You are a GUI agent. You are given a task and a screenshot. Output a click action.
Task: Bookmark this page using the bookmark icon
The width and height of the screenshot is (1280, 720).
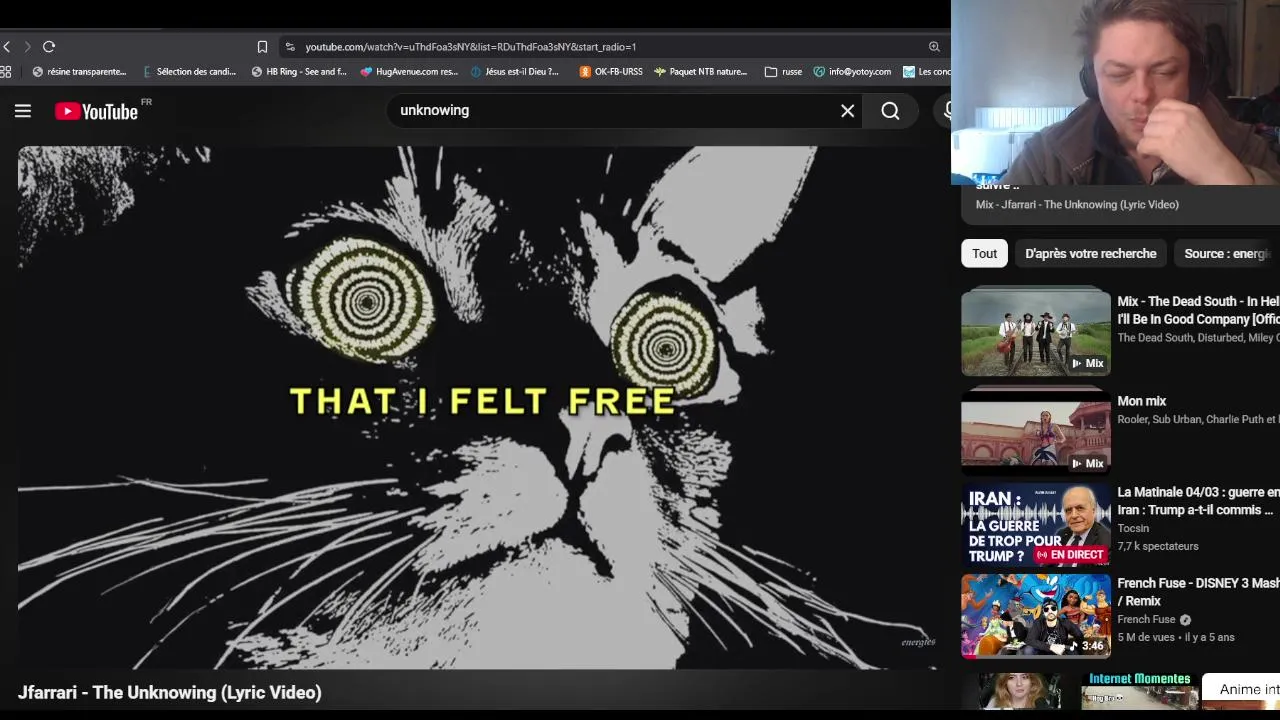pos(262,47)
